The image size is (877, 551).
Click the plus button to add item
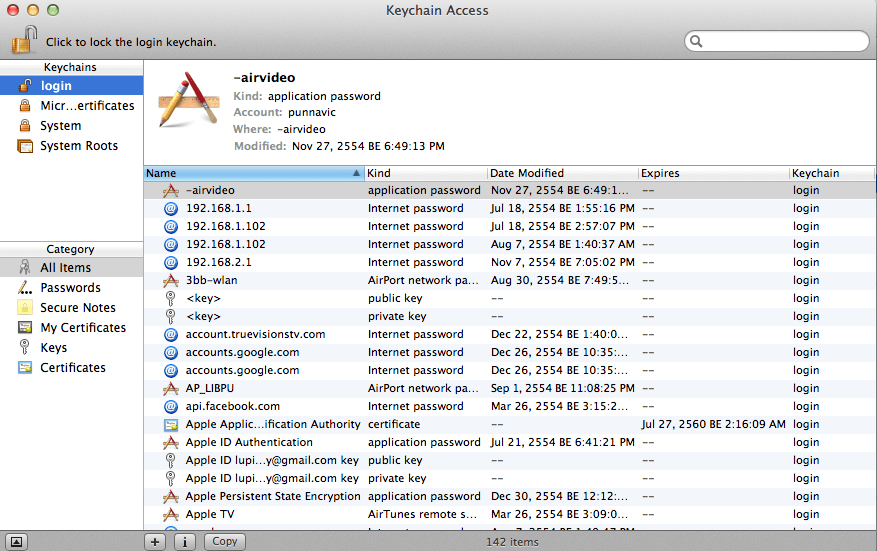point(155,541)
